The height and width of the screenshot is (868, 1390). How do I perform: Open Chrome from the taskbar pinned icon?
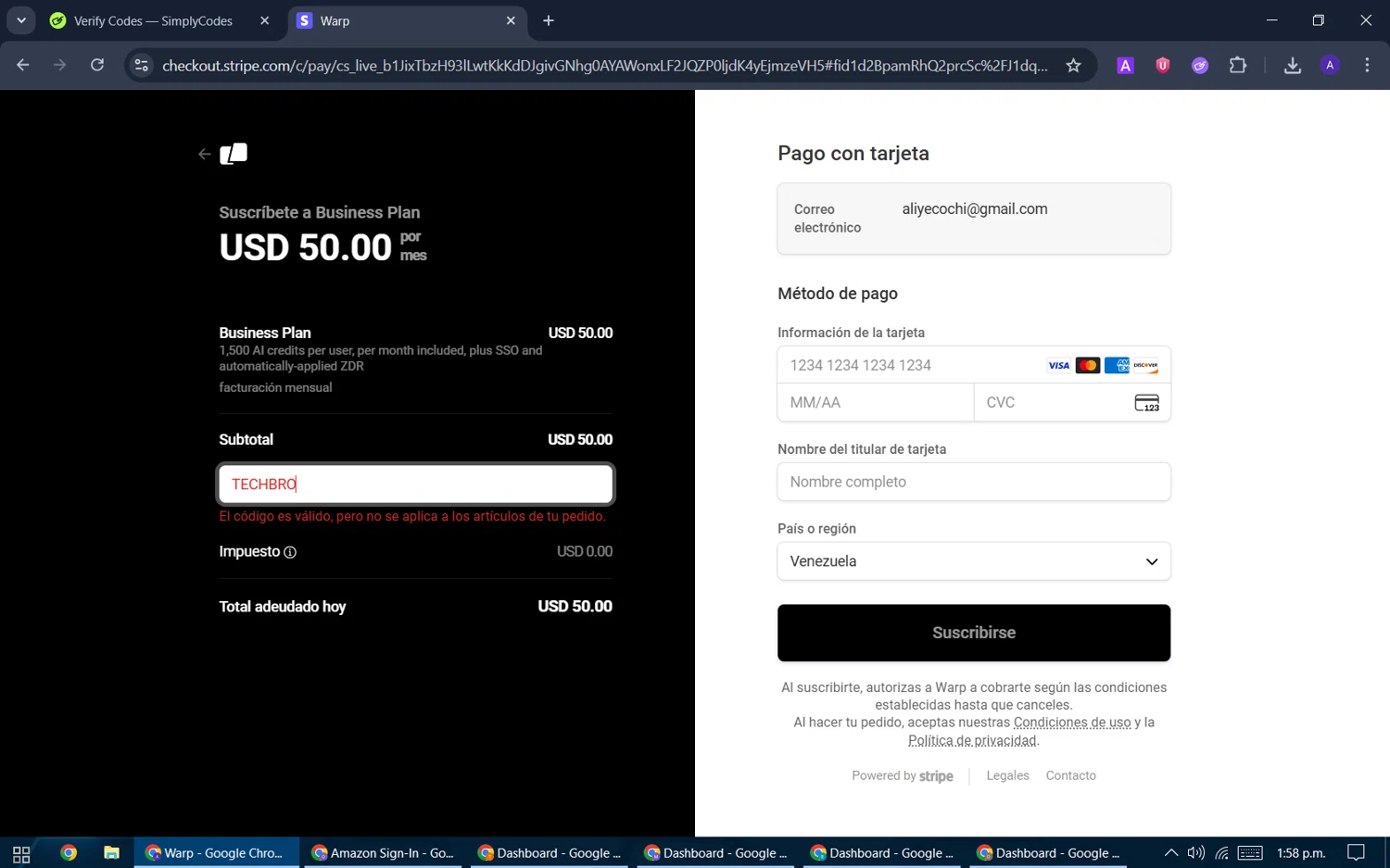point(69,853)
